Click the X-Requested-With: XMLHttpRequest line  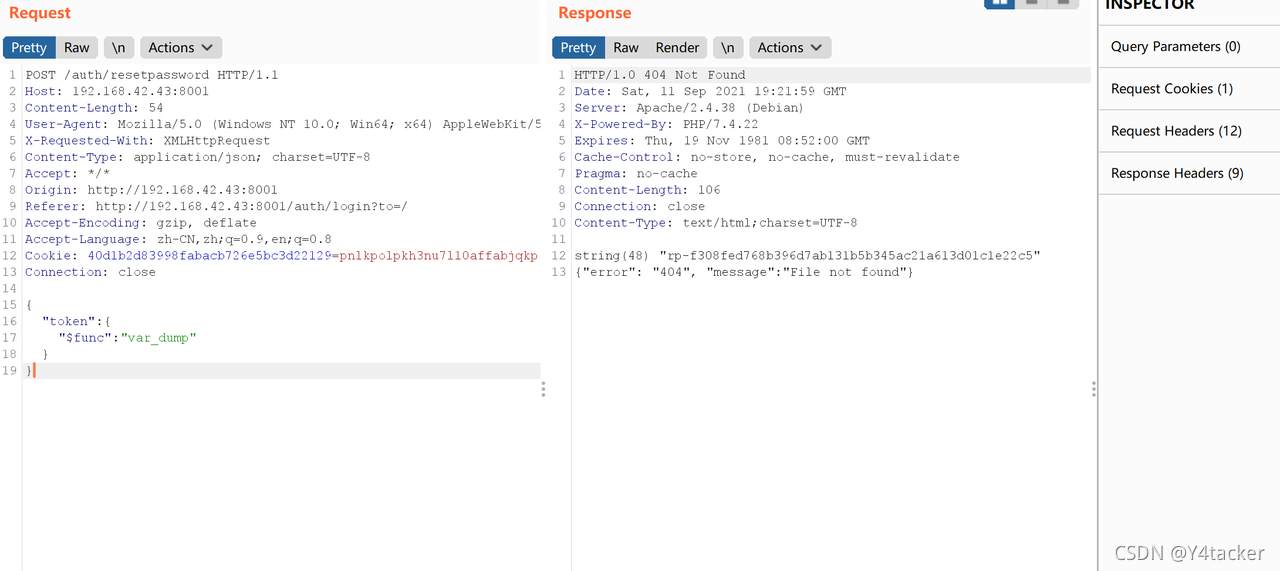pyautogui.click(x=148, y=141)
